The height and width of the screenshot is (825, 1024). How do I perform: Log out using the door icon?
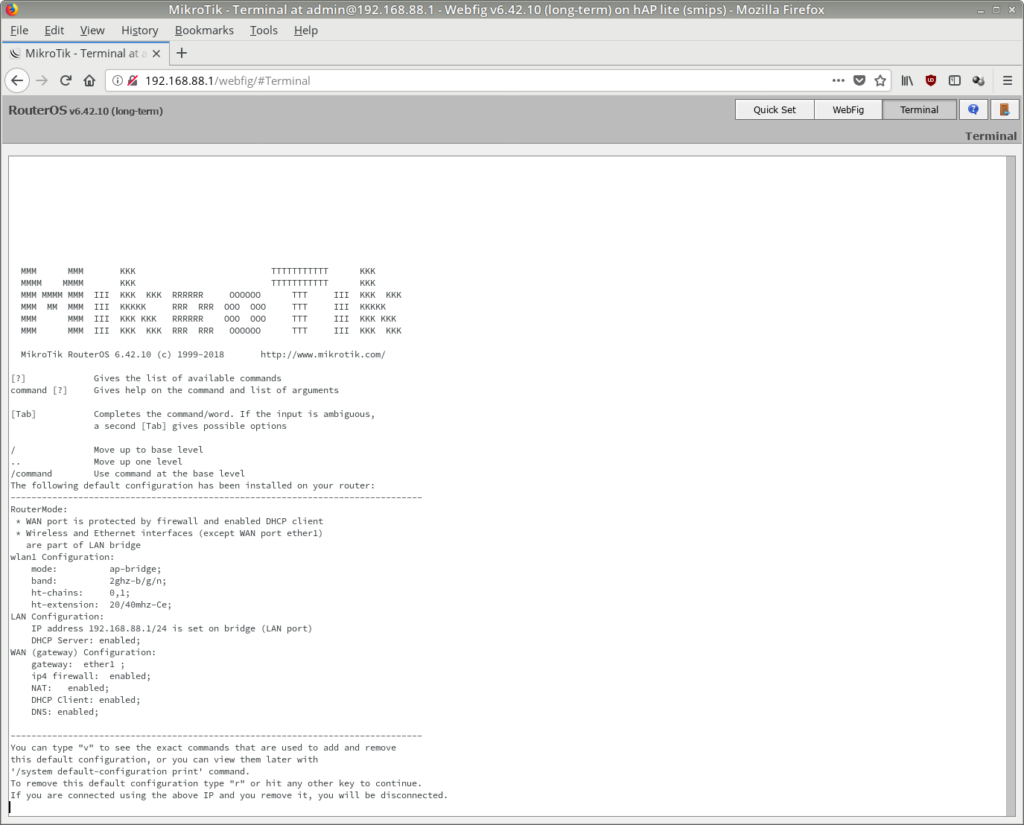pyautogui.click(x=1004, y=110)
